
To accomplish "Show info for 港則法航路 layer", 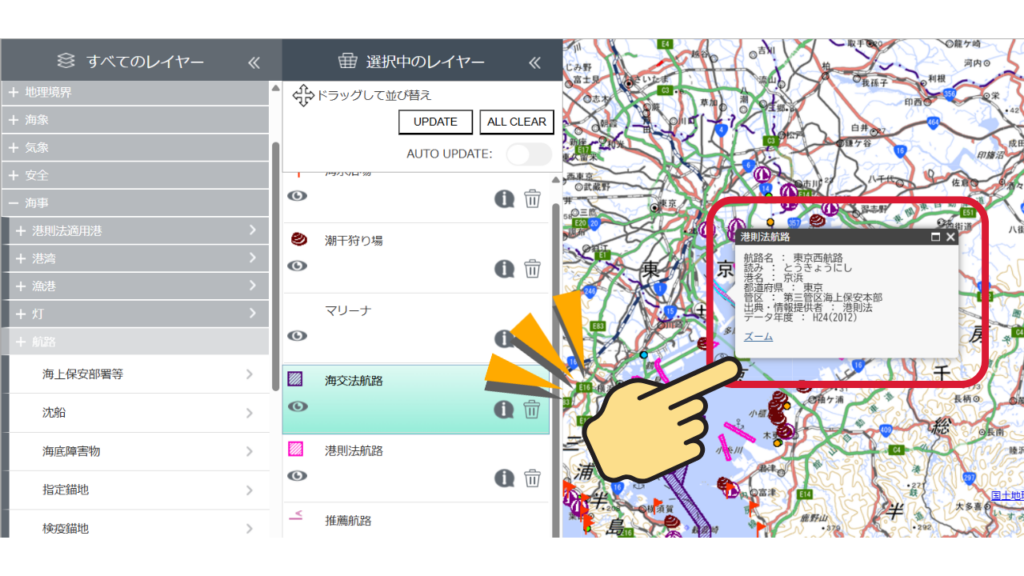I will 504,477.
